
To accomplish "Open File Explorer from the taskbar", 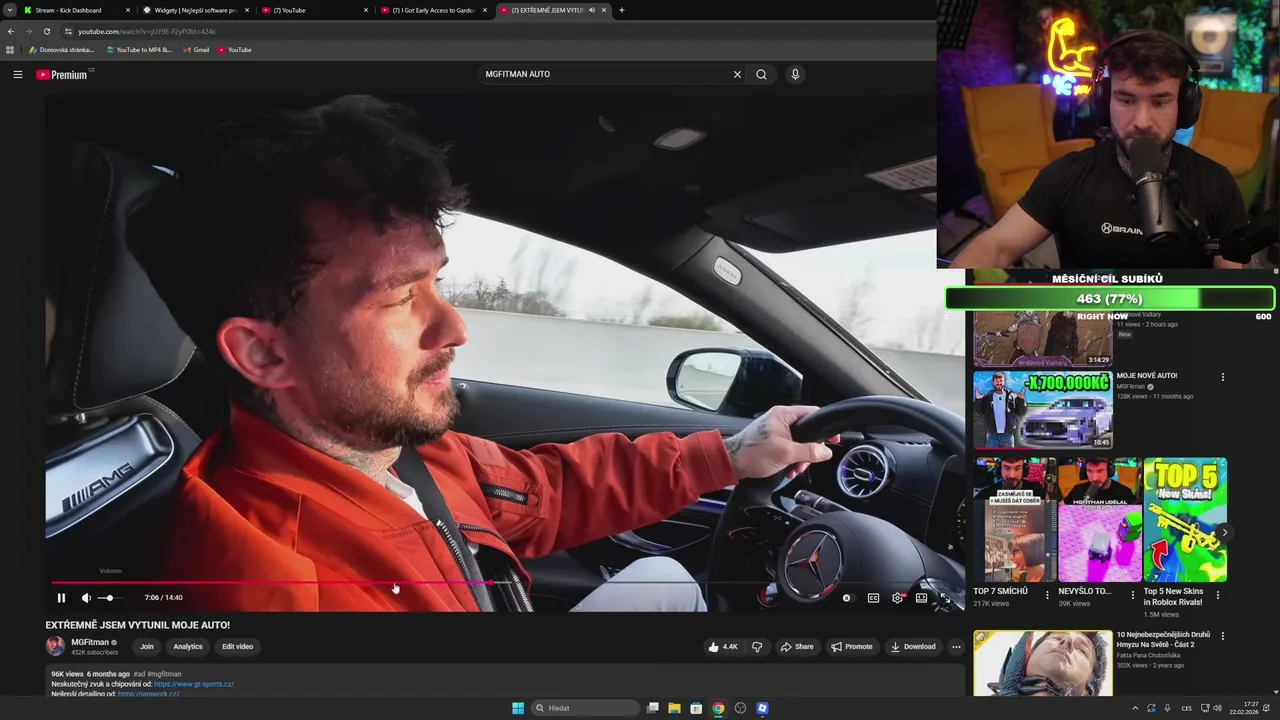I will point(674,708).
